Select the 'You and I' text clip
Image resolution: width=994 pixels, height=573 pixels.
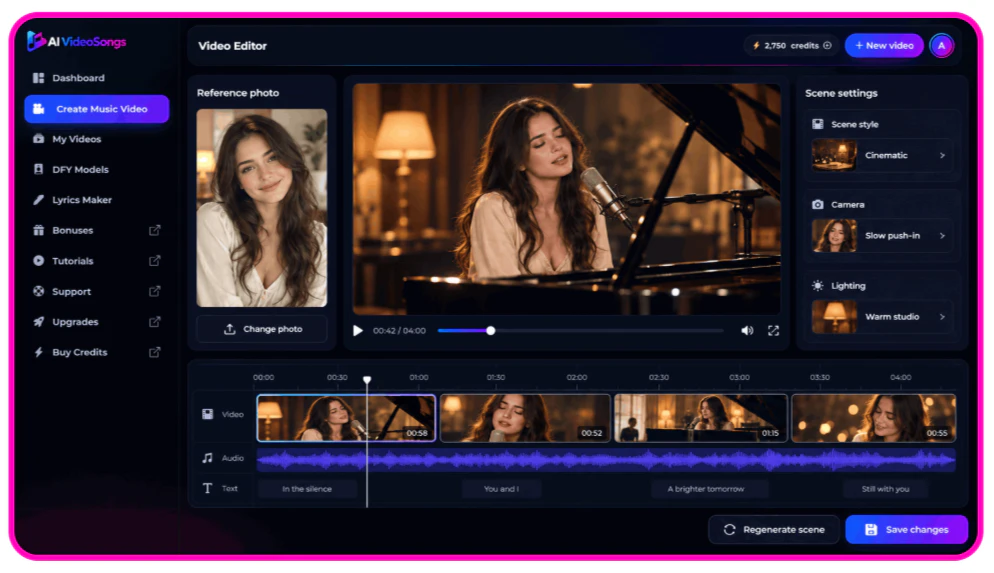point(501,489)
